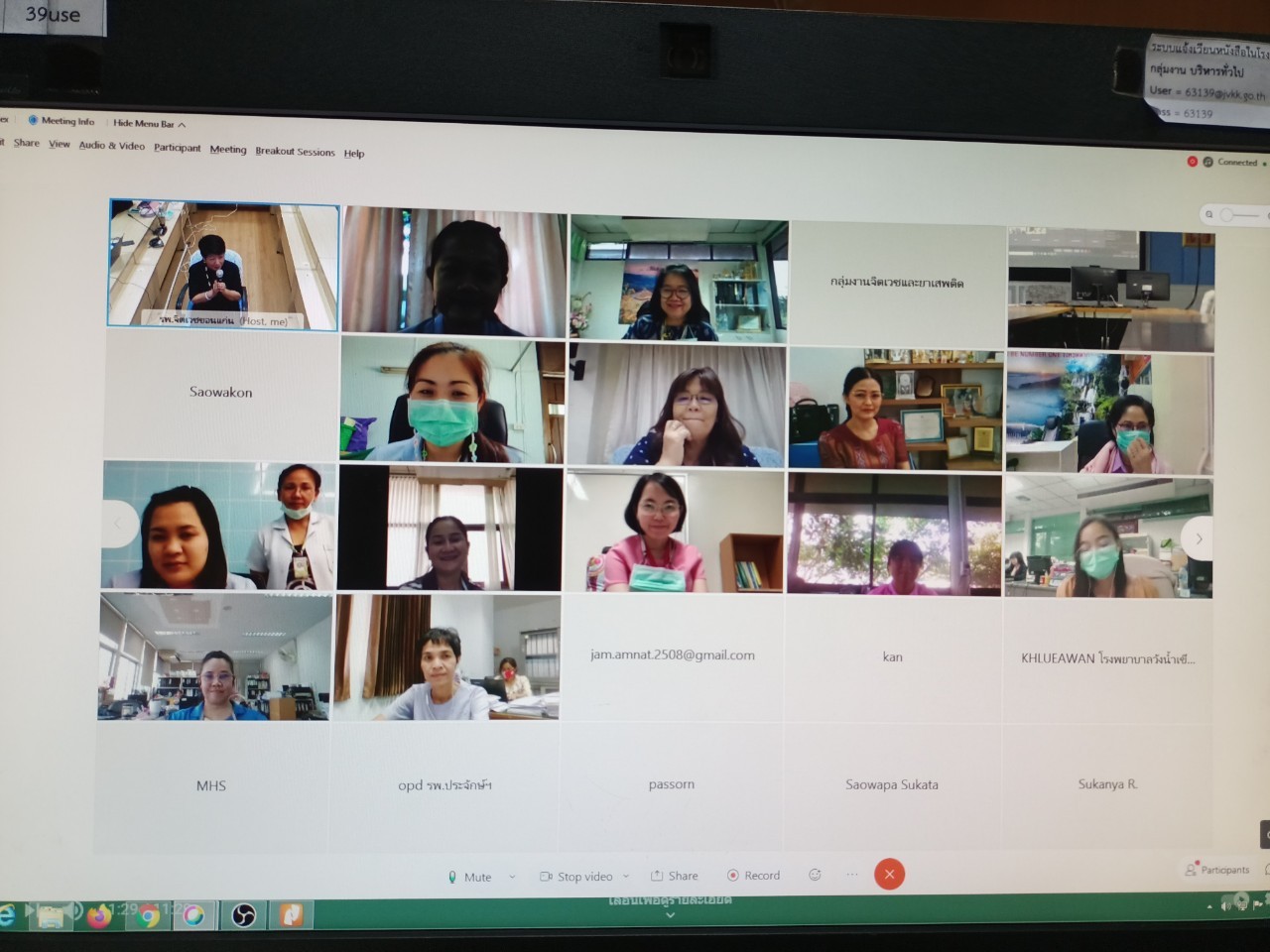Go to next page of video tiles
This screenshot has width=1270, height=952.
pyautogui.click(x=1199, y=538)
